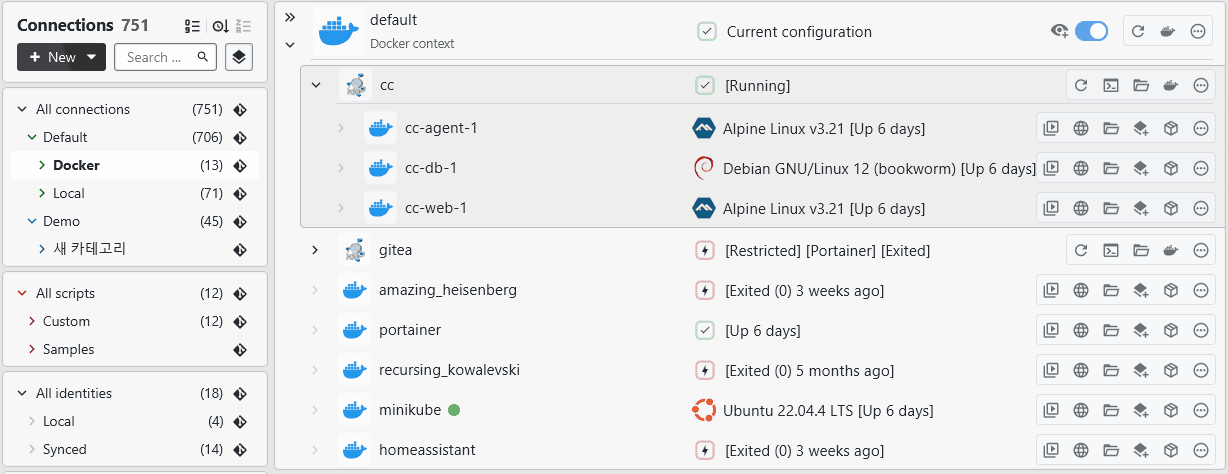Sort connections by time icon
The width and height of the screenshot is (1228, 474).
221,26
